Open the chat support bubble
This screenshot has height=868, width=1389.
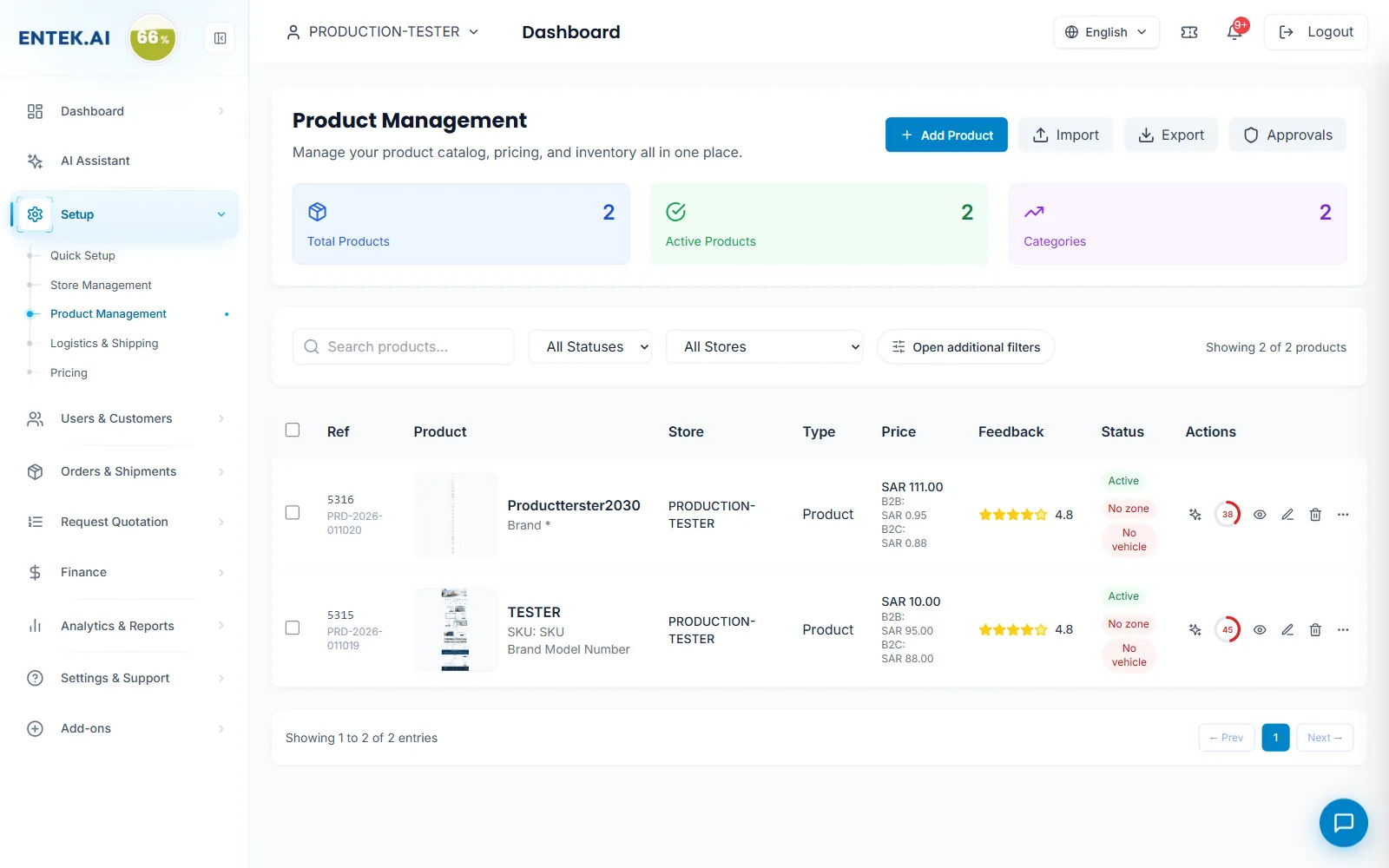click(1343, 822)
